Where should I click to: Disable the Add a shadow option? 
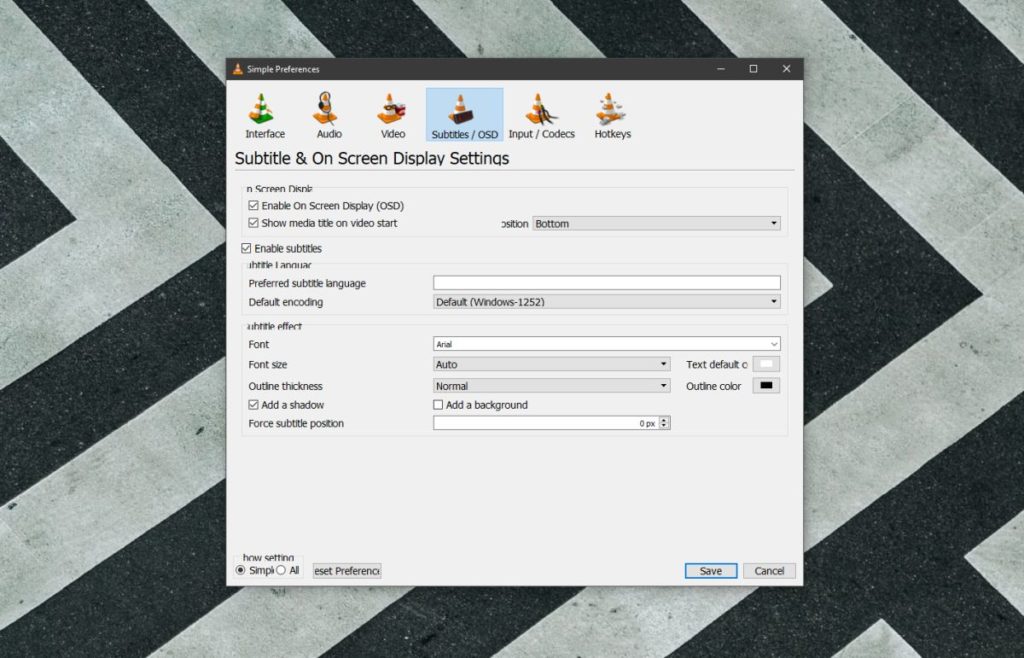(253, 404)
